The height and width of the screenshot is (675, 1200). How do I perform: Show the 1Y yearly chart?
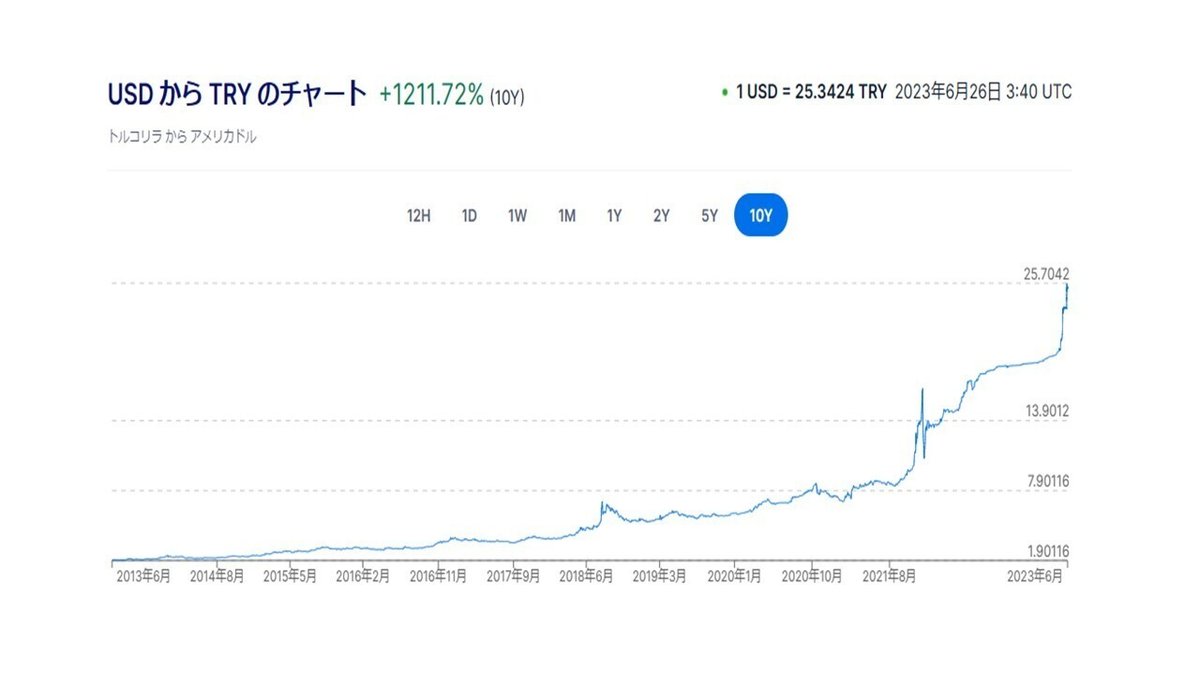pyautogui.click(x=613, y=215)
